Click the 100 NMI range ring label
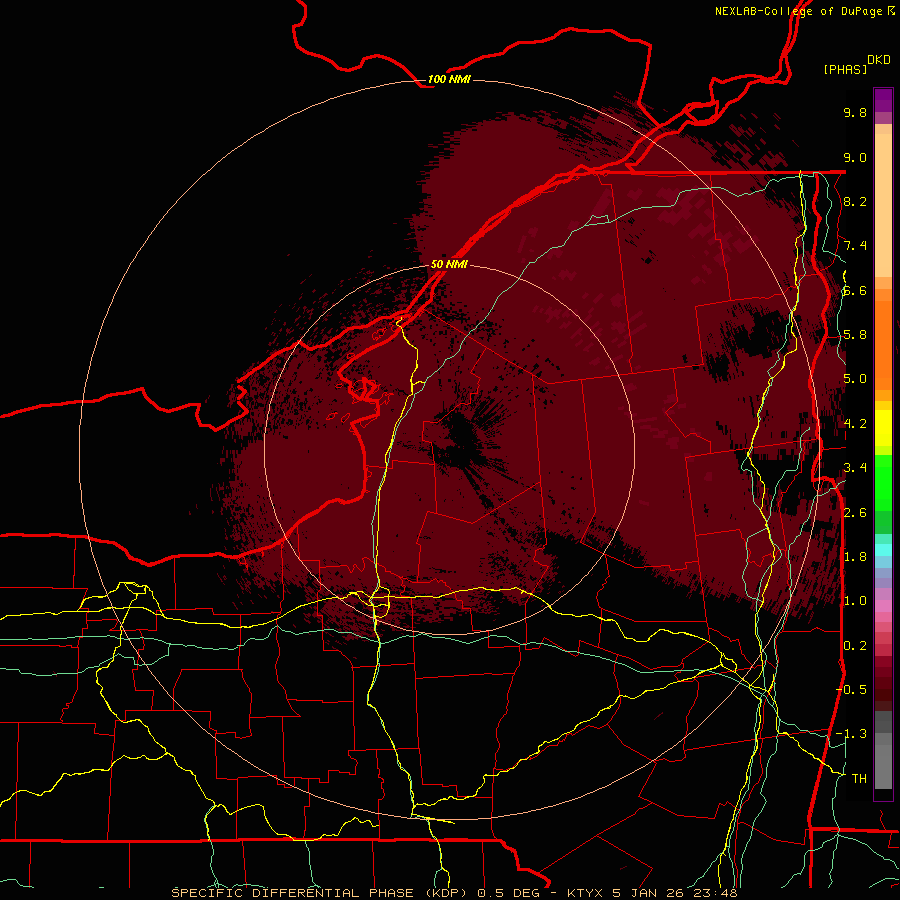The image size is (900, 900). click(449, 79)
